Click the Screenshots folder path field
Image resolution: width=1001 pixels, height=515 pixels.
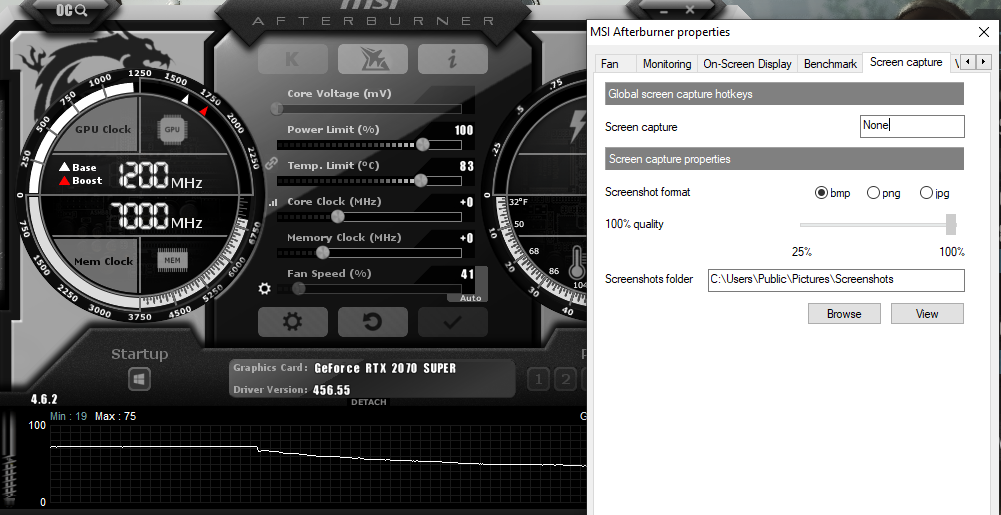coord(836,280)
